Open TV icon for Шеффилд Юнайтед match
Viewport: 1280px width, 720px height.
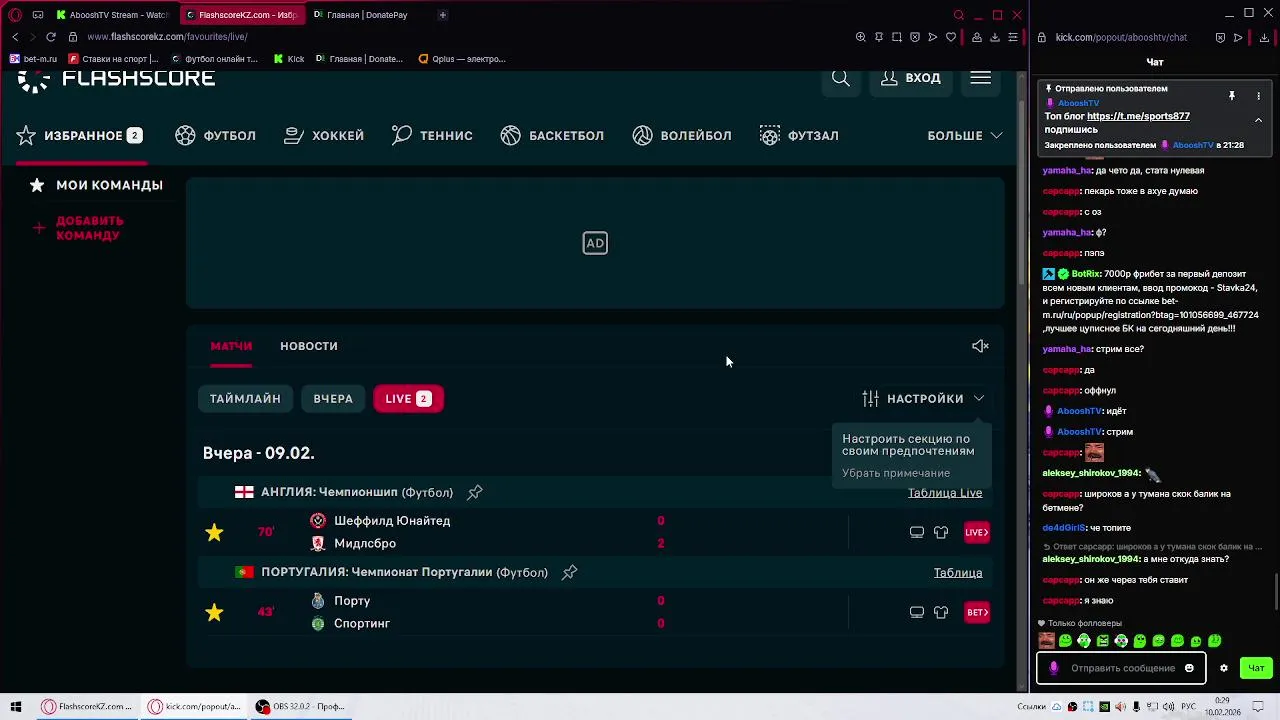[x=917, y=532]
